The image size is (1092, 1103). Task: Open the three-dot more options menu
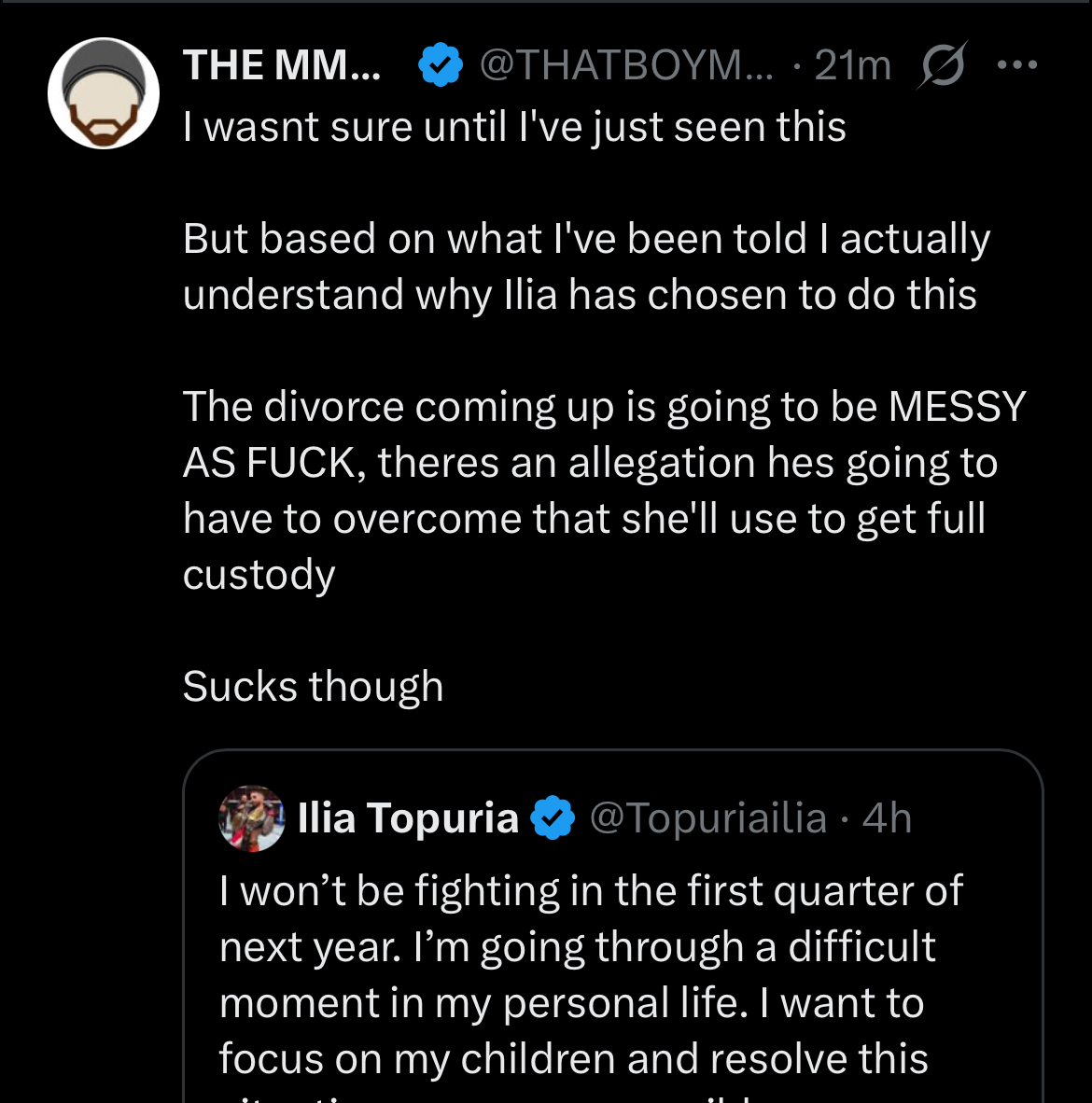pos(1016,65)
